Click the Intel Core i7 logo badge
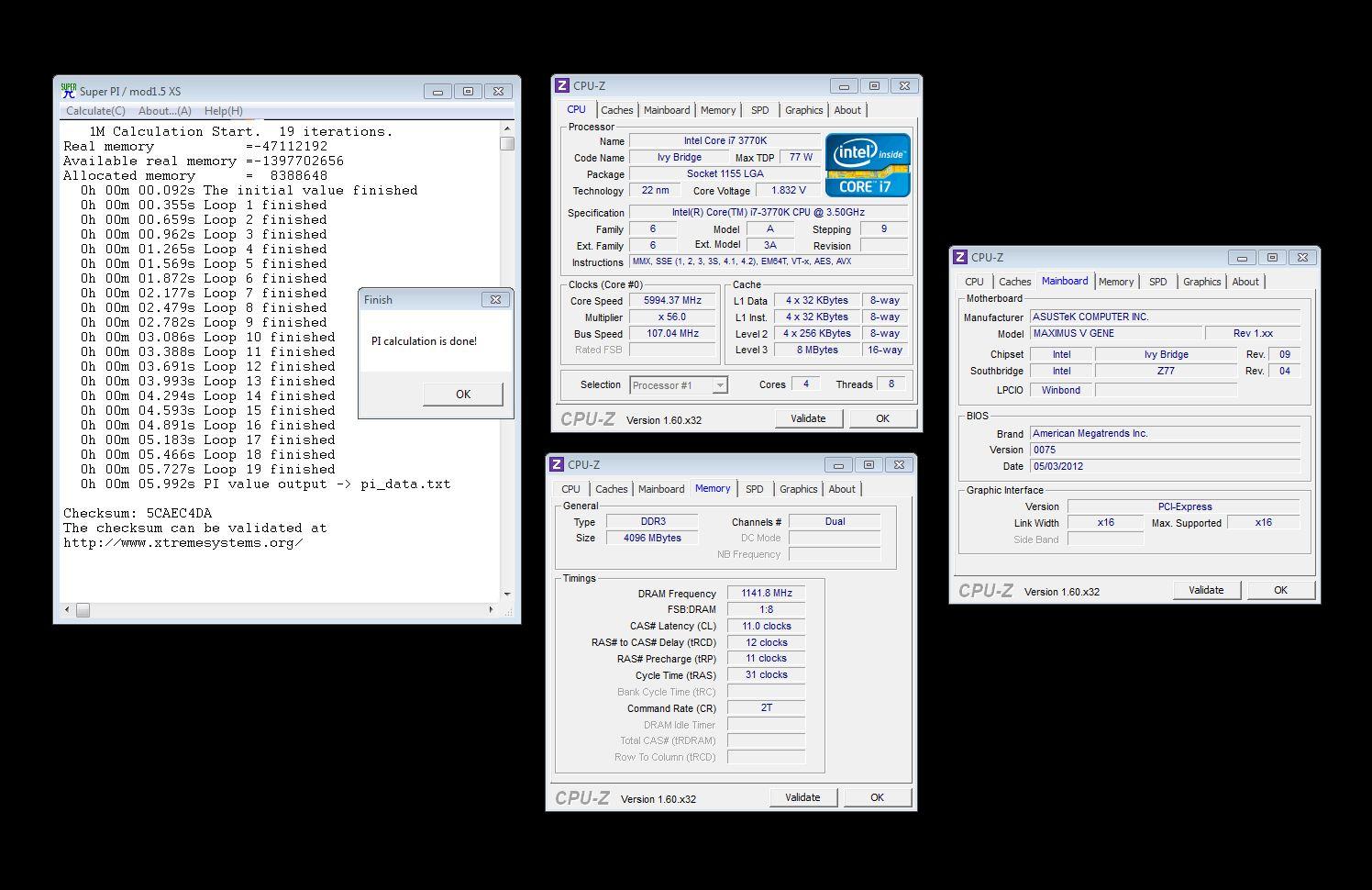Viewport: 1372px width, 890px height. tap(868, 165)
